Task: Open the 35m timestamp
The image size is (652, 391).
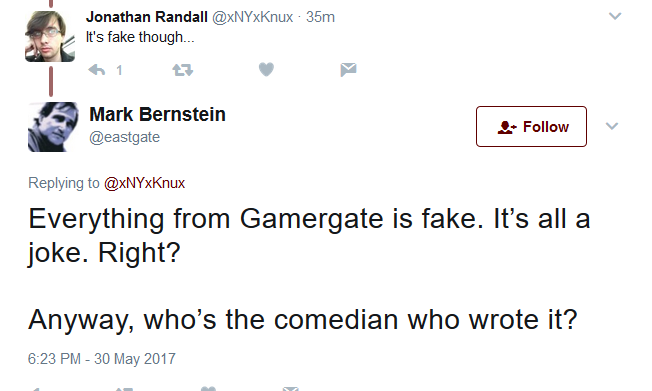Action: coord(320,17)
